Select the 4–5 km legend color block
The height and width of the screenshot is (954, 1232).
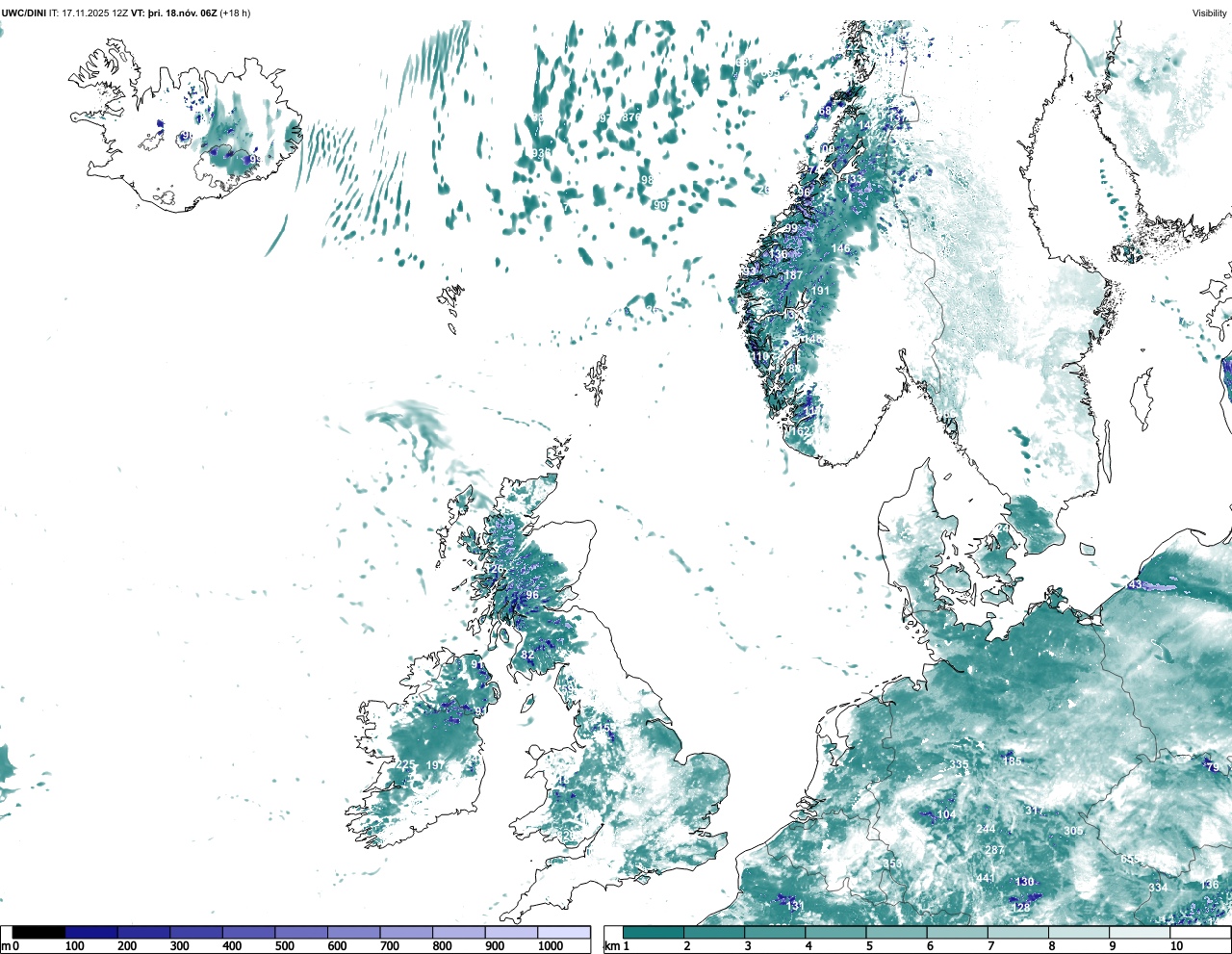pyautogui.click(x=836, y=933)
